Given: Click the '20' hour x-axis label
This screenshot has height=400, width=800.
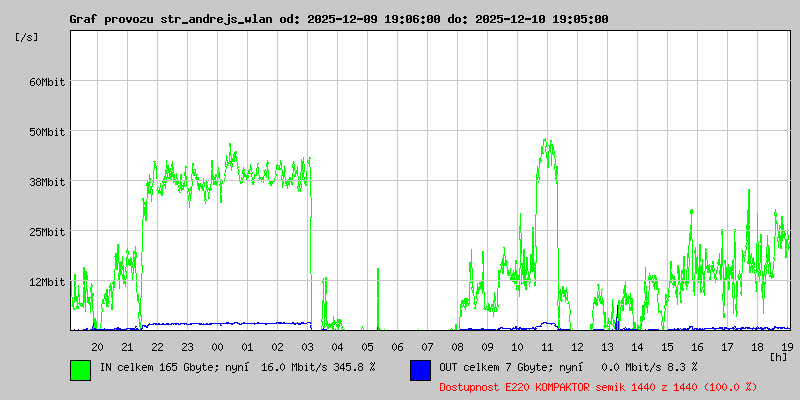Looking at the screenshot, I should pyautogui.click(x=97, y=347).
